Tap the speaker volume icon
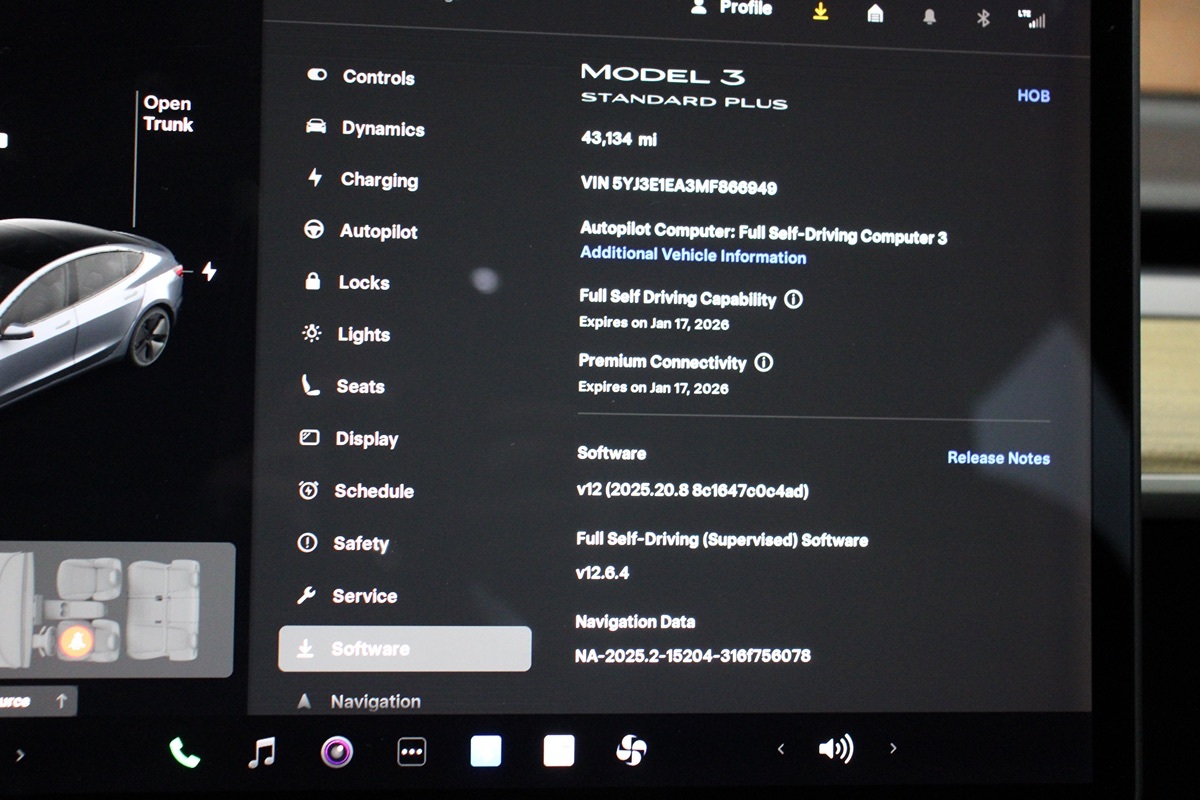 click(x=835, y=749)
